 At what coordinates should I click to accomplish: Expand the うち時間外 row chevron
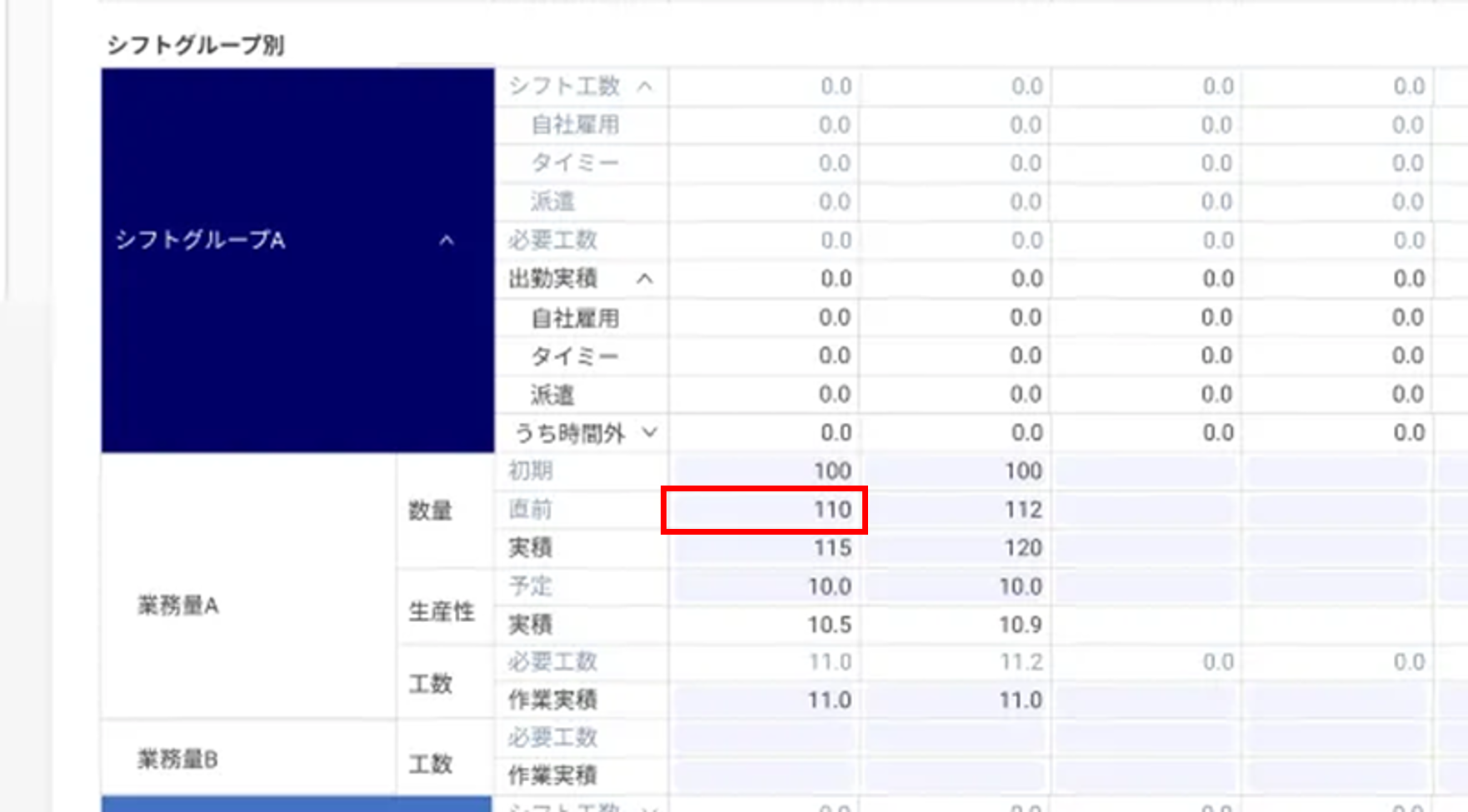[x=650, y=432]
